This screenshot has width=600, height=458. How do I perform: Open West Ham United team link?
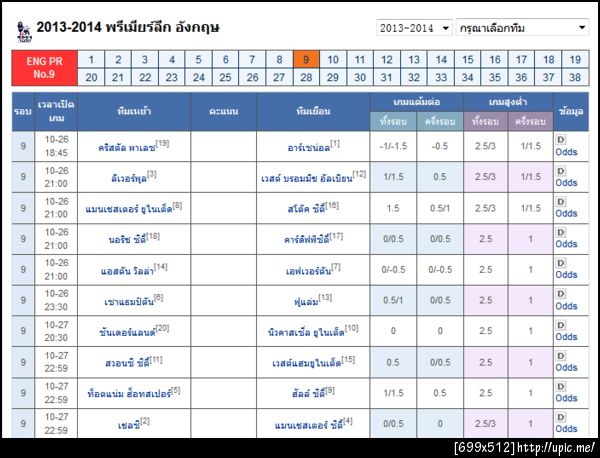click(307, 363)
